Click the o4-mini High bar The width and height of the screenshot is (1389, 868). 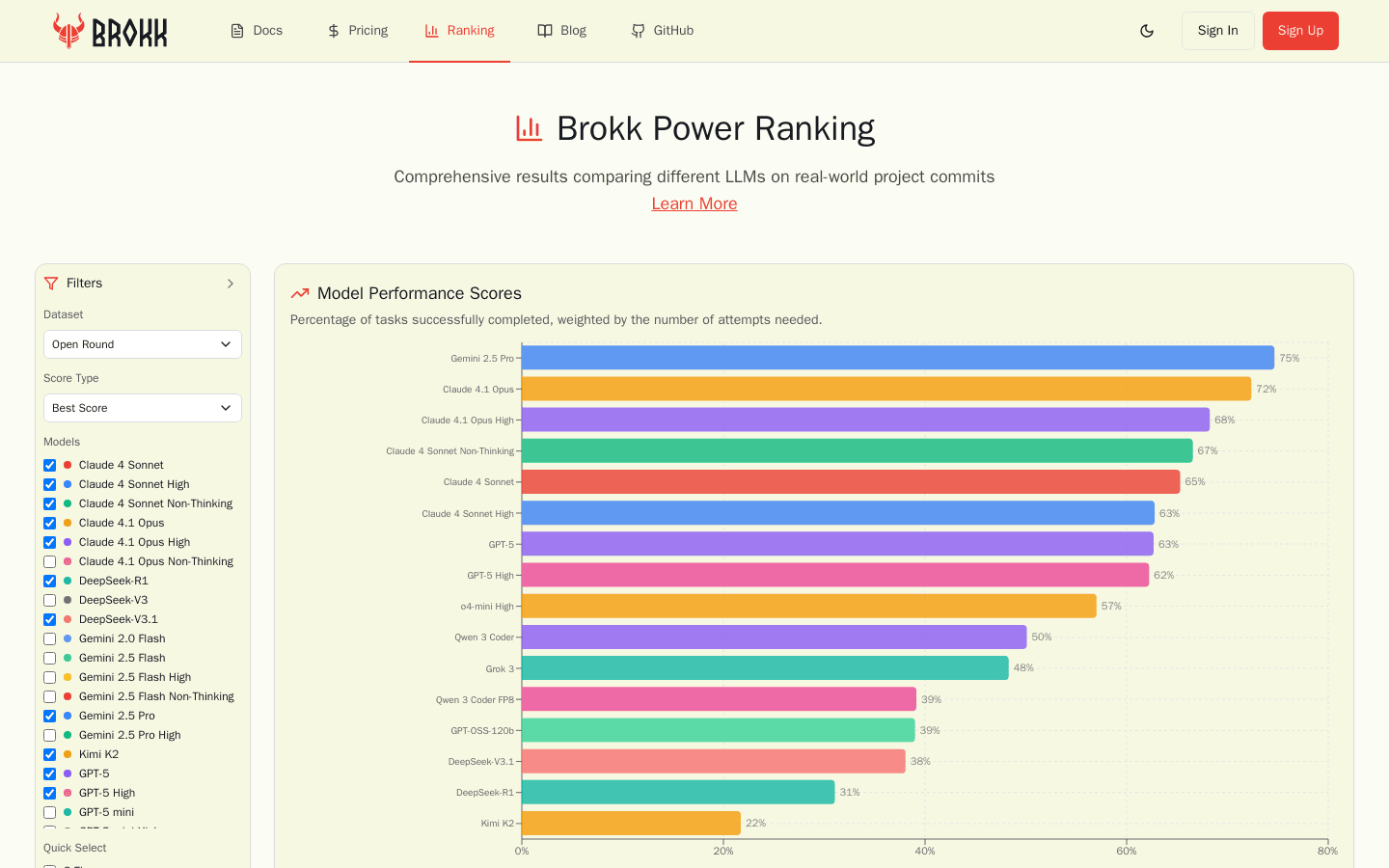809,606
